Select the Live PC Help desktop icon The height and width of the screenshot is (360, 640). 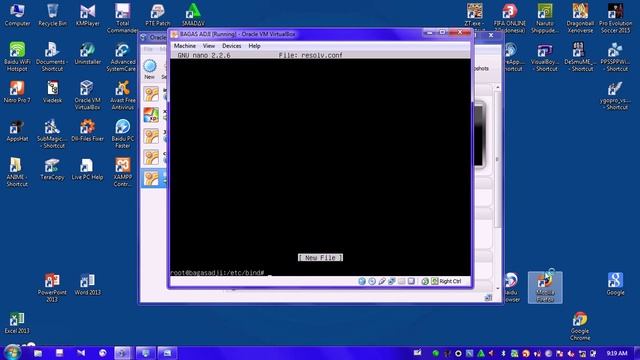pos(87,169)
